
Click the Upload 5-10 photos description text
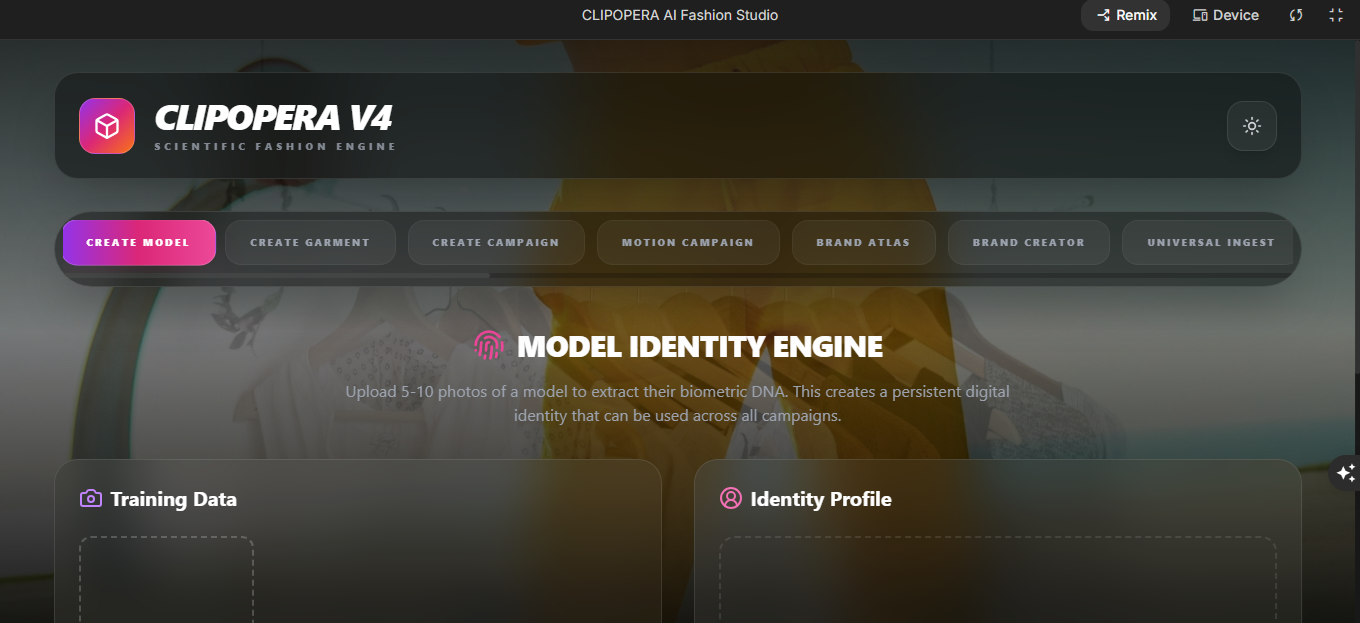point(678,403)
